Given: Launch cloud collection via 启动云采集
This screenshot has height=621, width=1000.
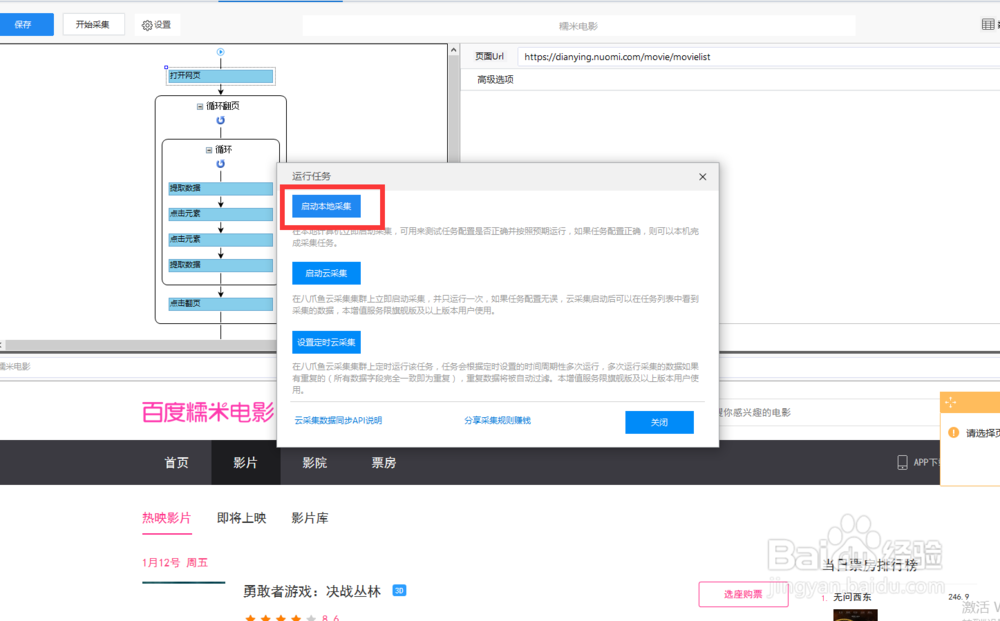Looking at the screenshot, I should [326, 273].
